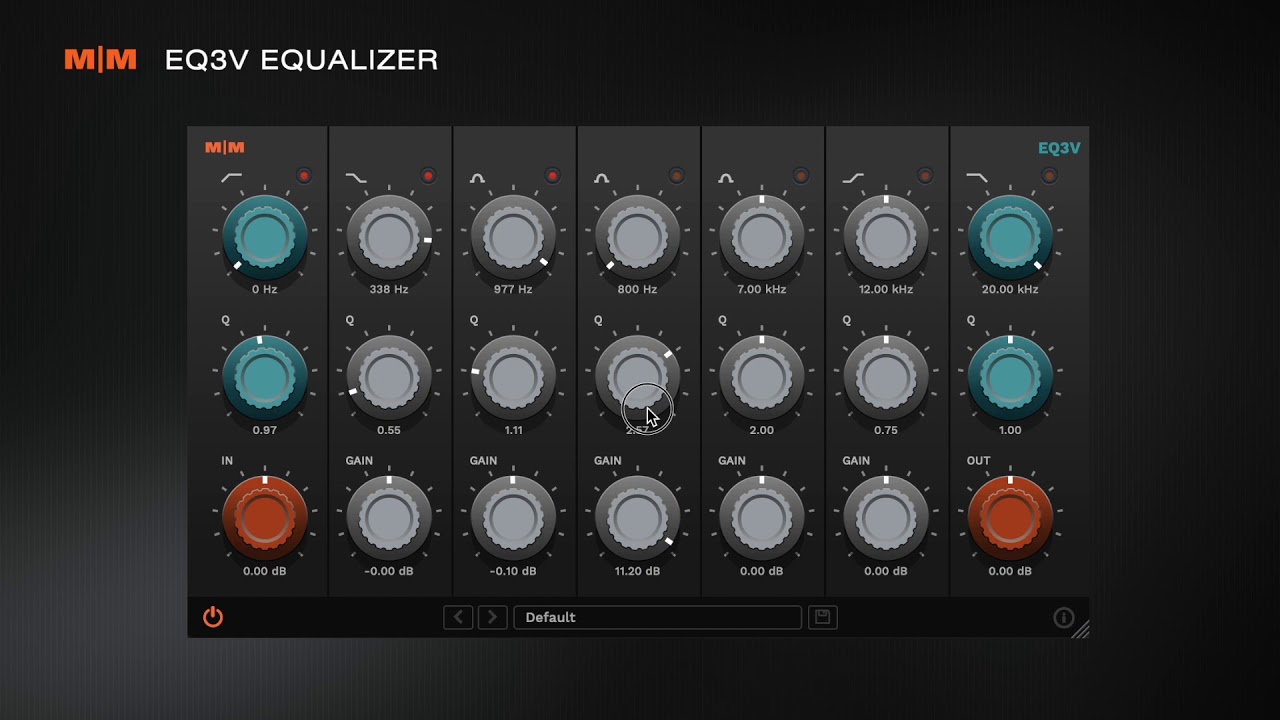Click the GAIN knob reading -0.10 dB

[x=513, y=519]
